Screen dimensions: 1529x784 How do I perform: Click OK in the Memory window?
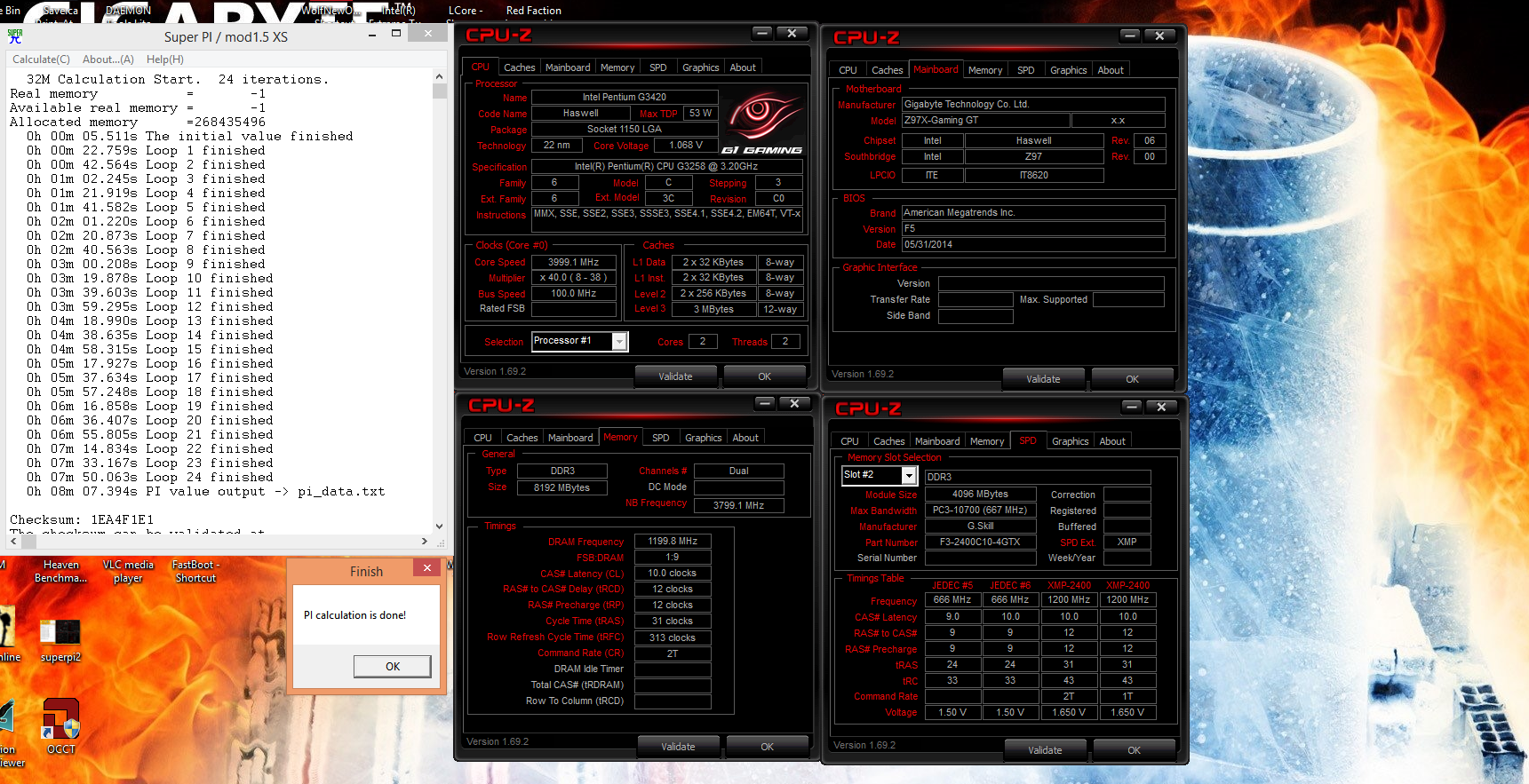click(x=768, y=747)
